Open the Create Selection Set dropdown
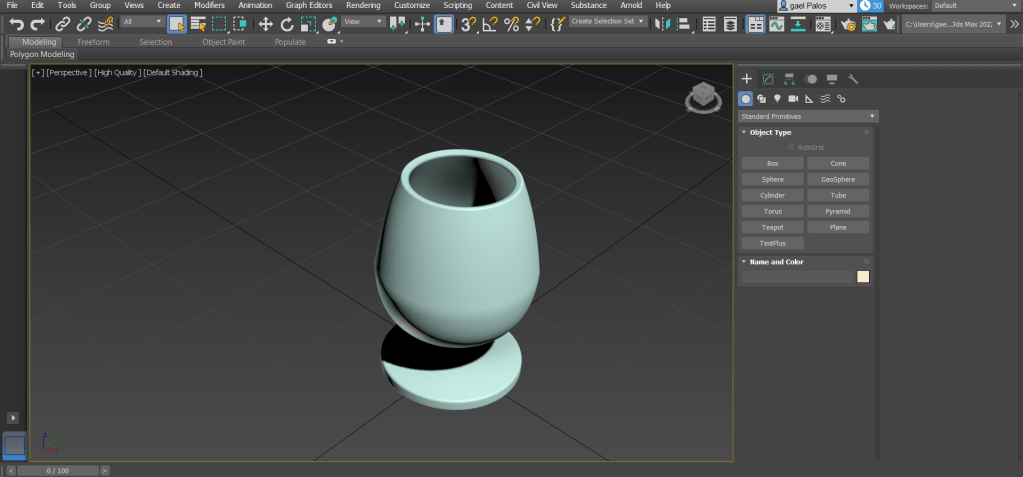The image size is (1023, 477). point(608,21)
